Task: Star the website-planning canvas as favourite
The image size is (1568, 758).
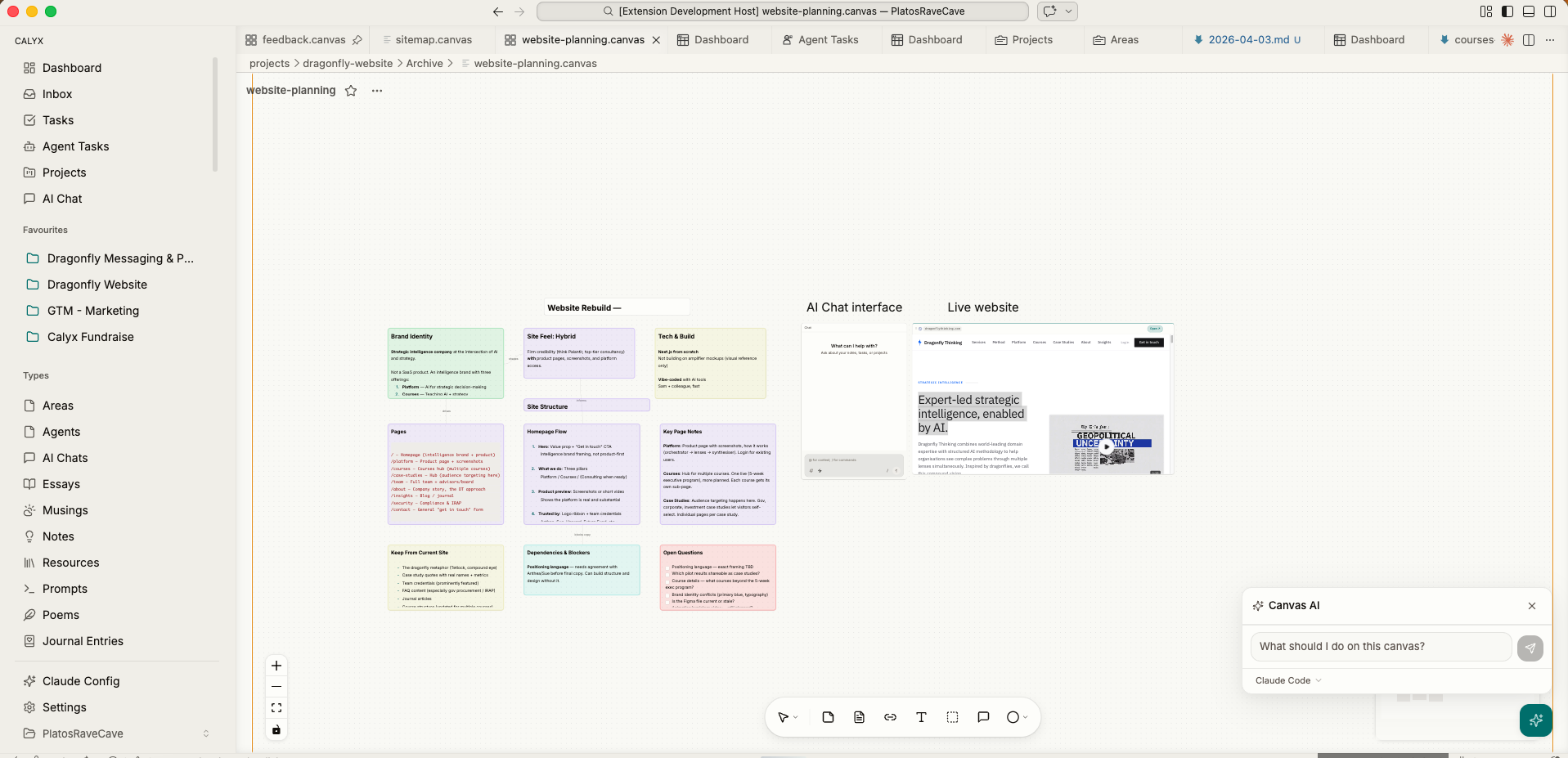Action: pyautogui.click(x=351, y=91)
